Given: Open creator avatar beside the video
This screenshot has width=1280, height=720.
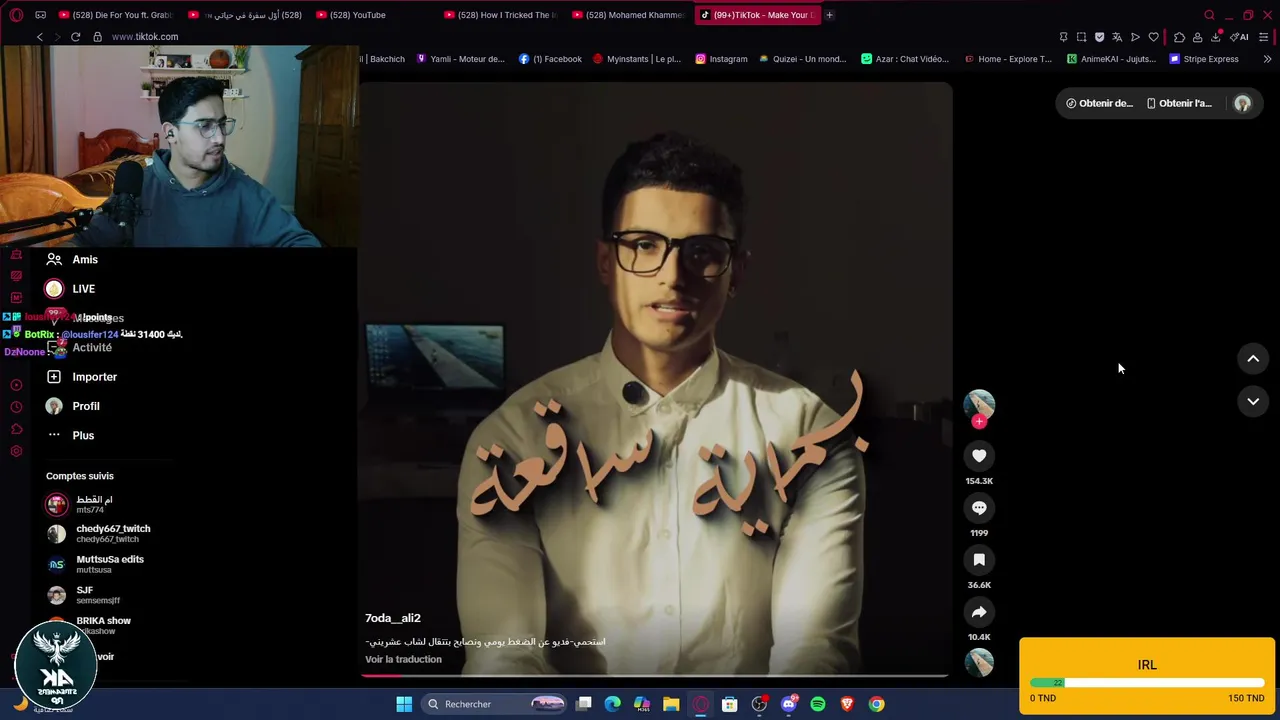Looking at the screenshot, I should point(979,404).
